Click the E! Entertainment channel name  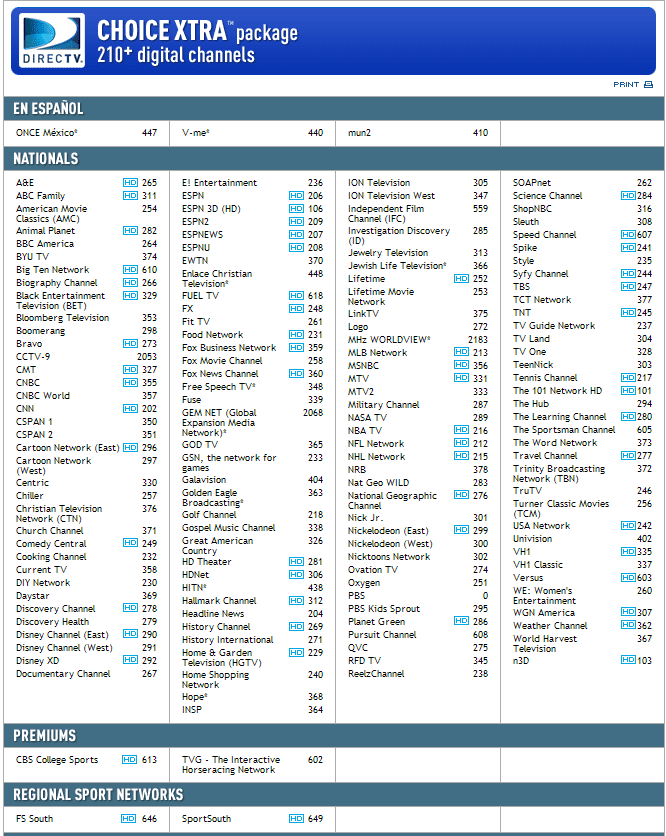219,183
